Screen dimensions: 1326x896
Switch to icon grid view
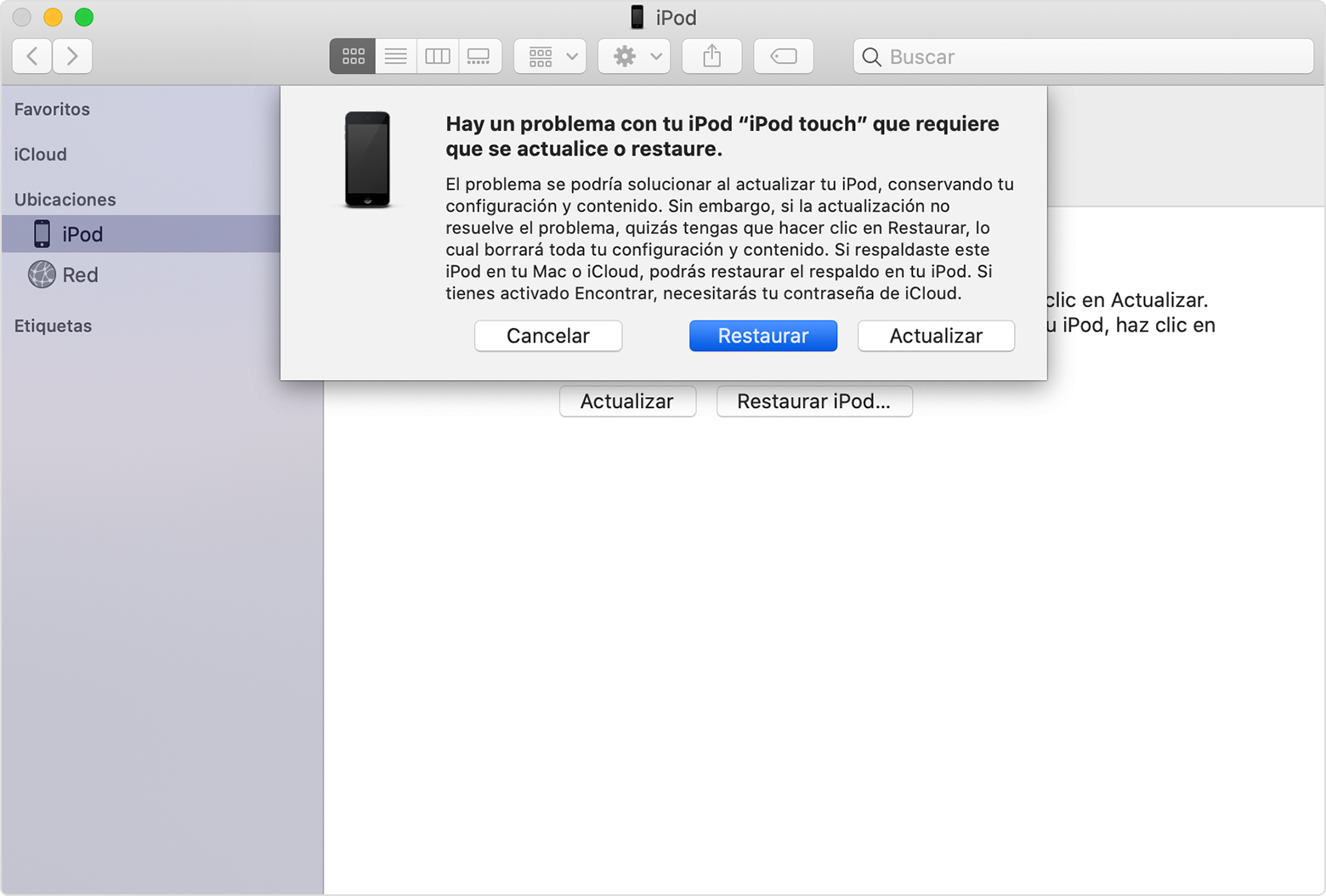(353, 57)
